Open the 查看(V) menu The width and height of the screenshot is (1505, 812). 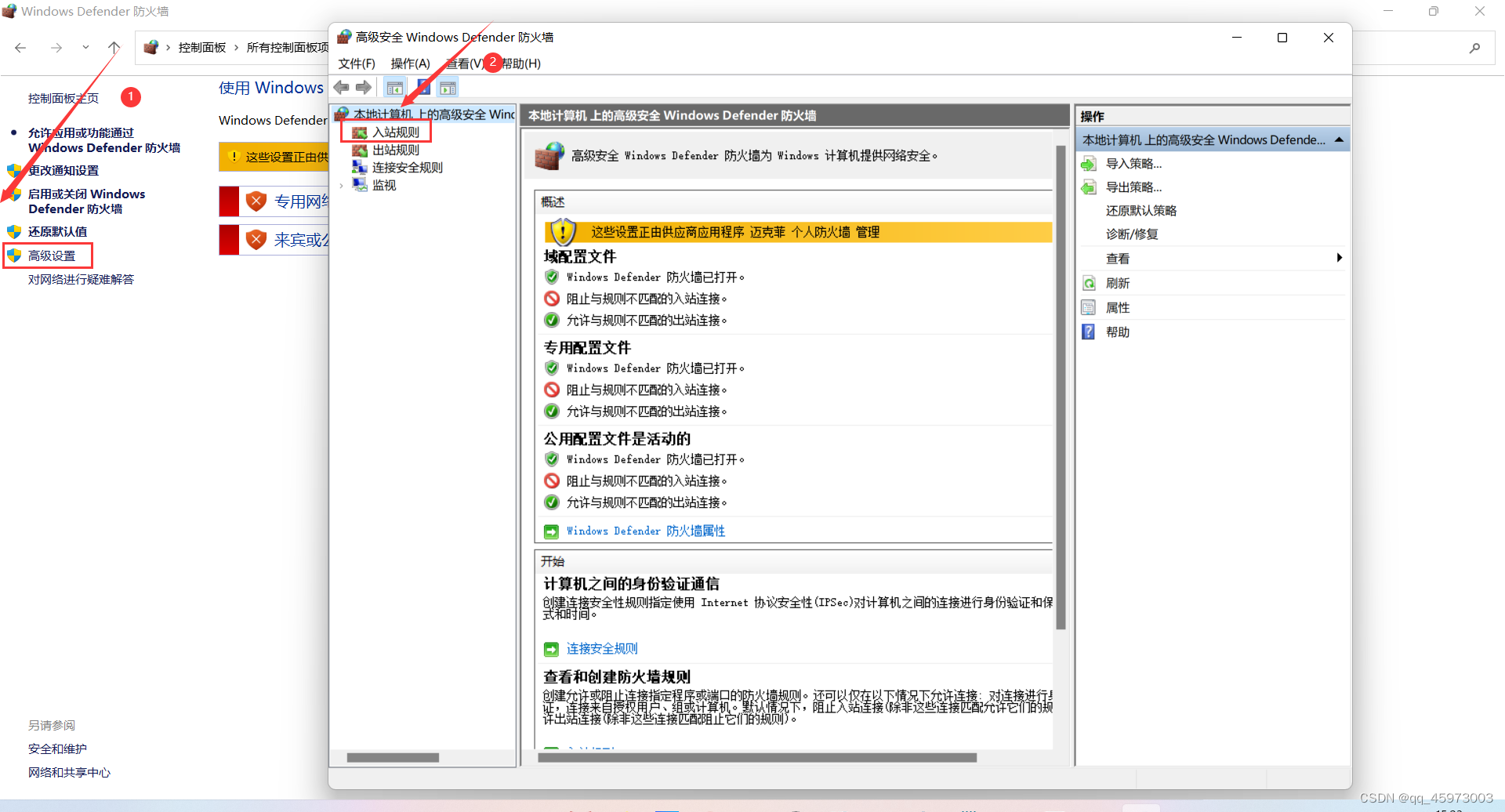click(x=465, y=63)
